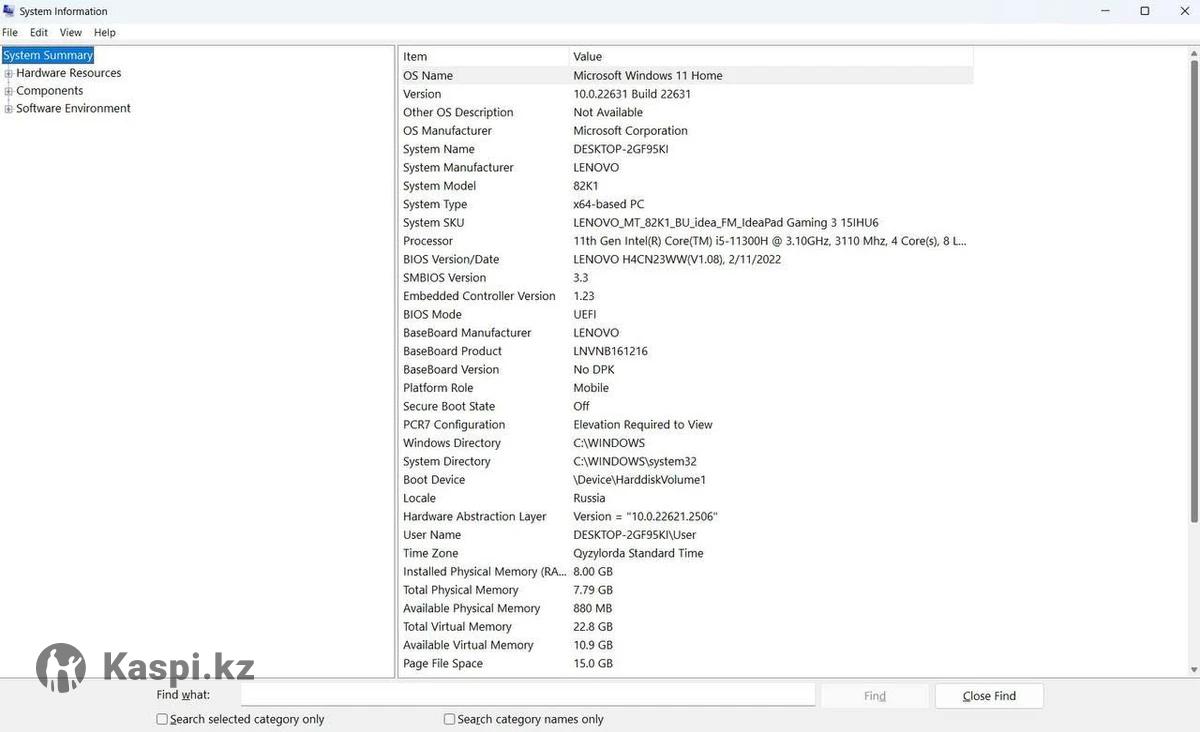The width and height of the screenshot is (1200, 732).
Task: Select the Version row
Action: 686,94
